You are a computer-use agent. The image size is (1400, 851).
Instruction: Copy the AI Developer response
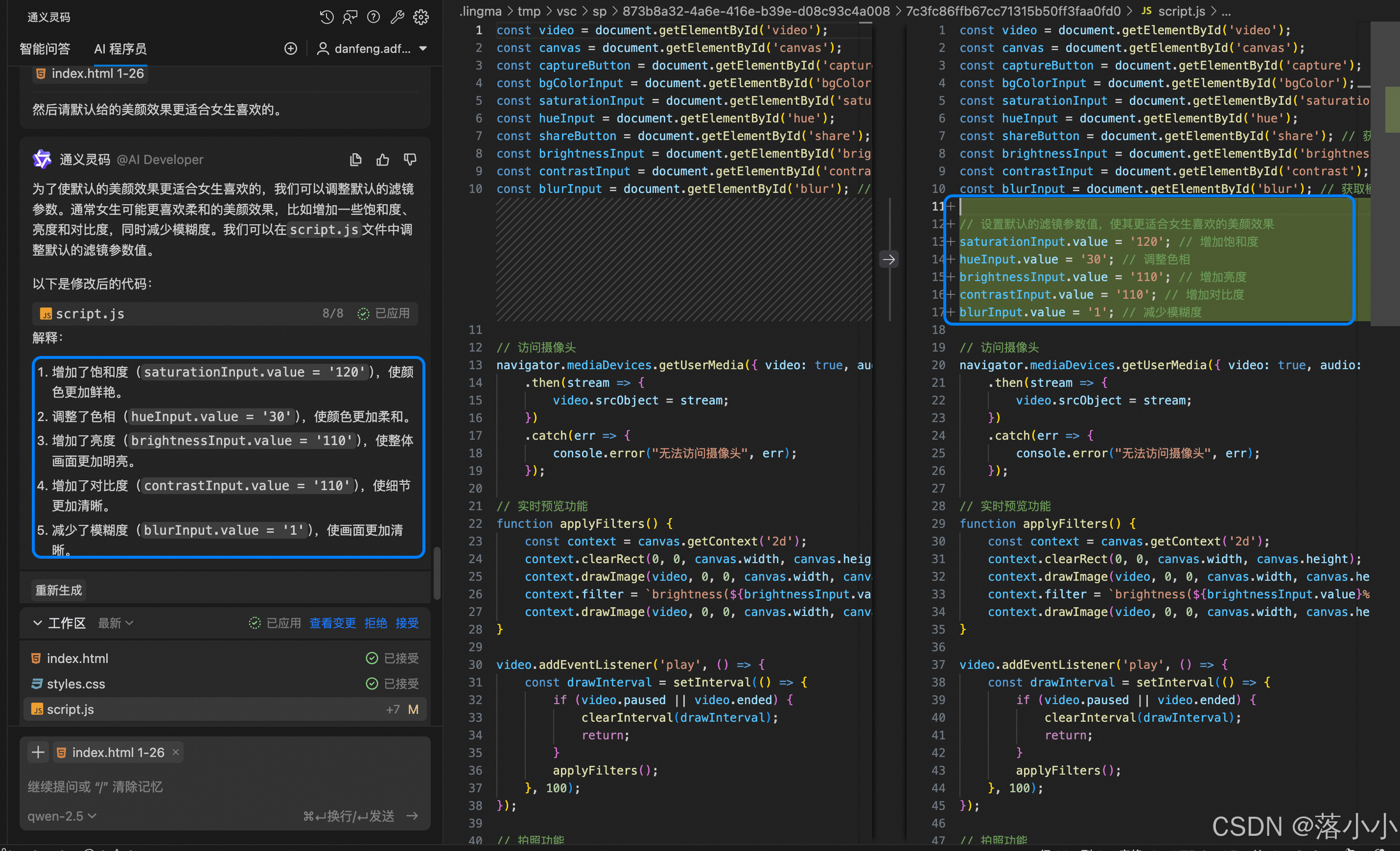click(356, 160)
